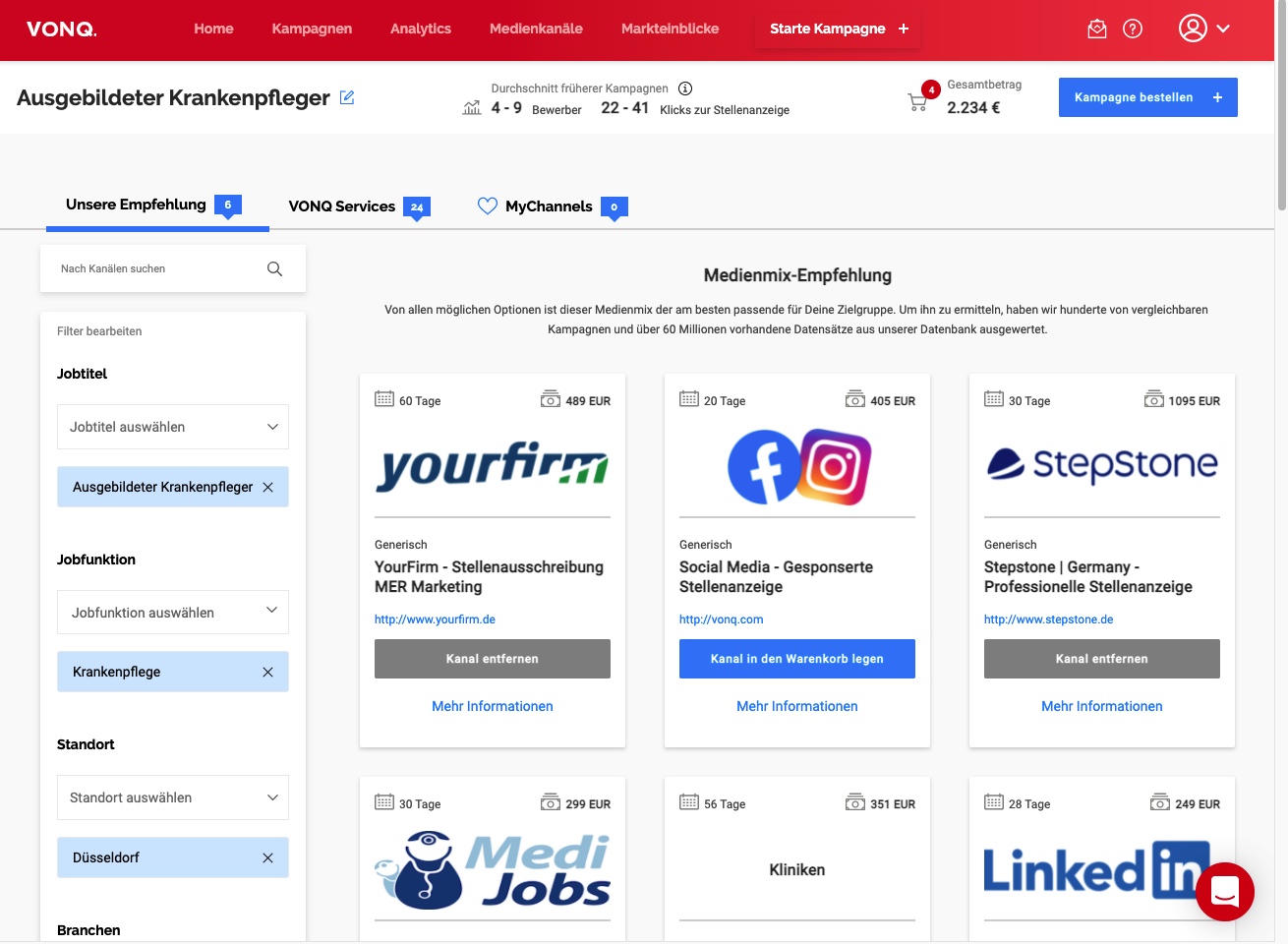Click the VONQ logo
Image resolution: width=1288 pixels, height=944 pixels.
click(62, 29)
